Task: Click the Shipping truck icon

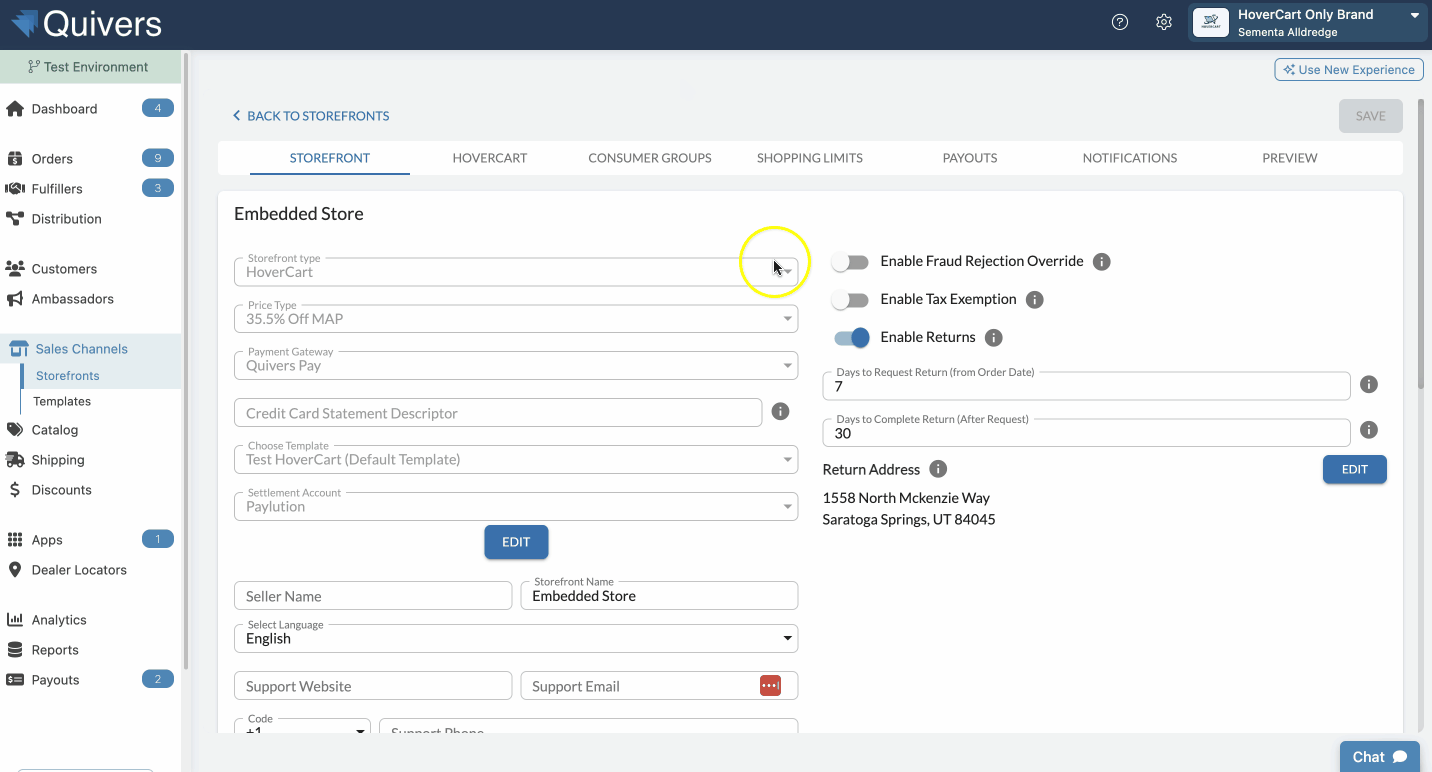Action: [15, 459]
